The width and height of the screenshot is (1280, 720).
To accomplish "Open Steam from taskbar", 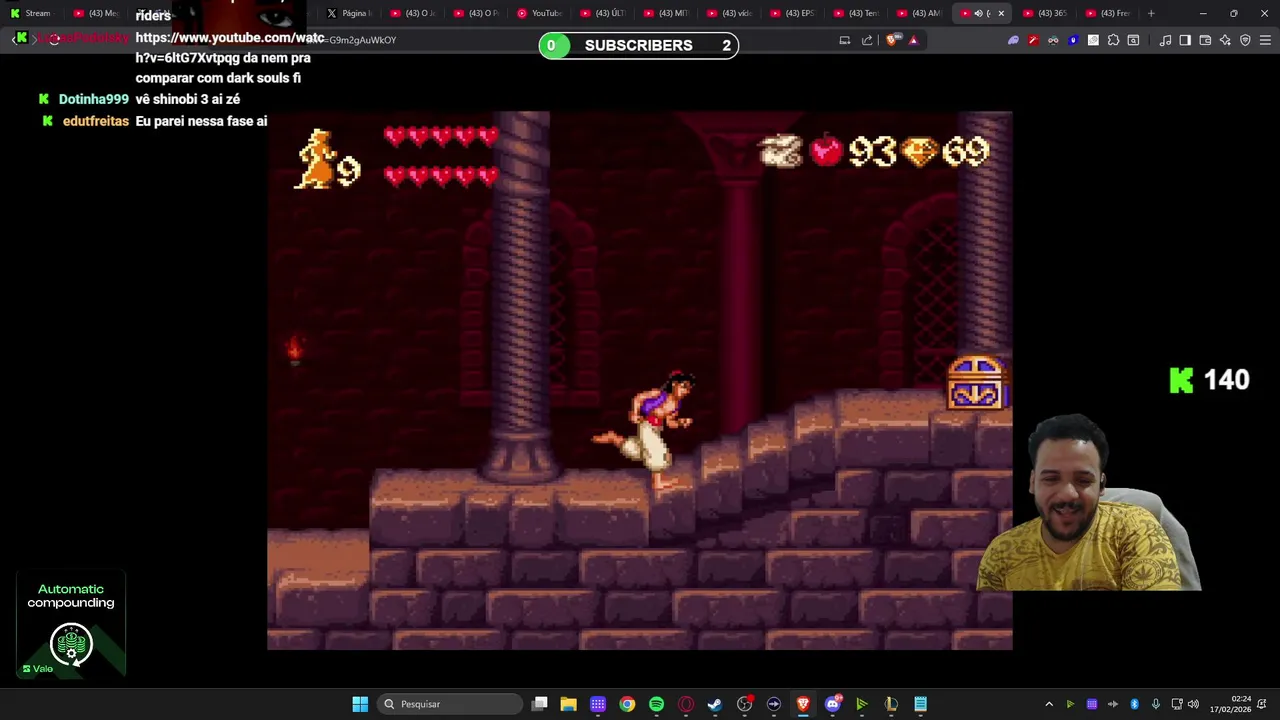I will [x=715, y=704].
